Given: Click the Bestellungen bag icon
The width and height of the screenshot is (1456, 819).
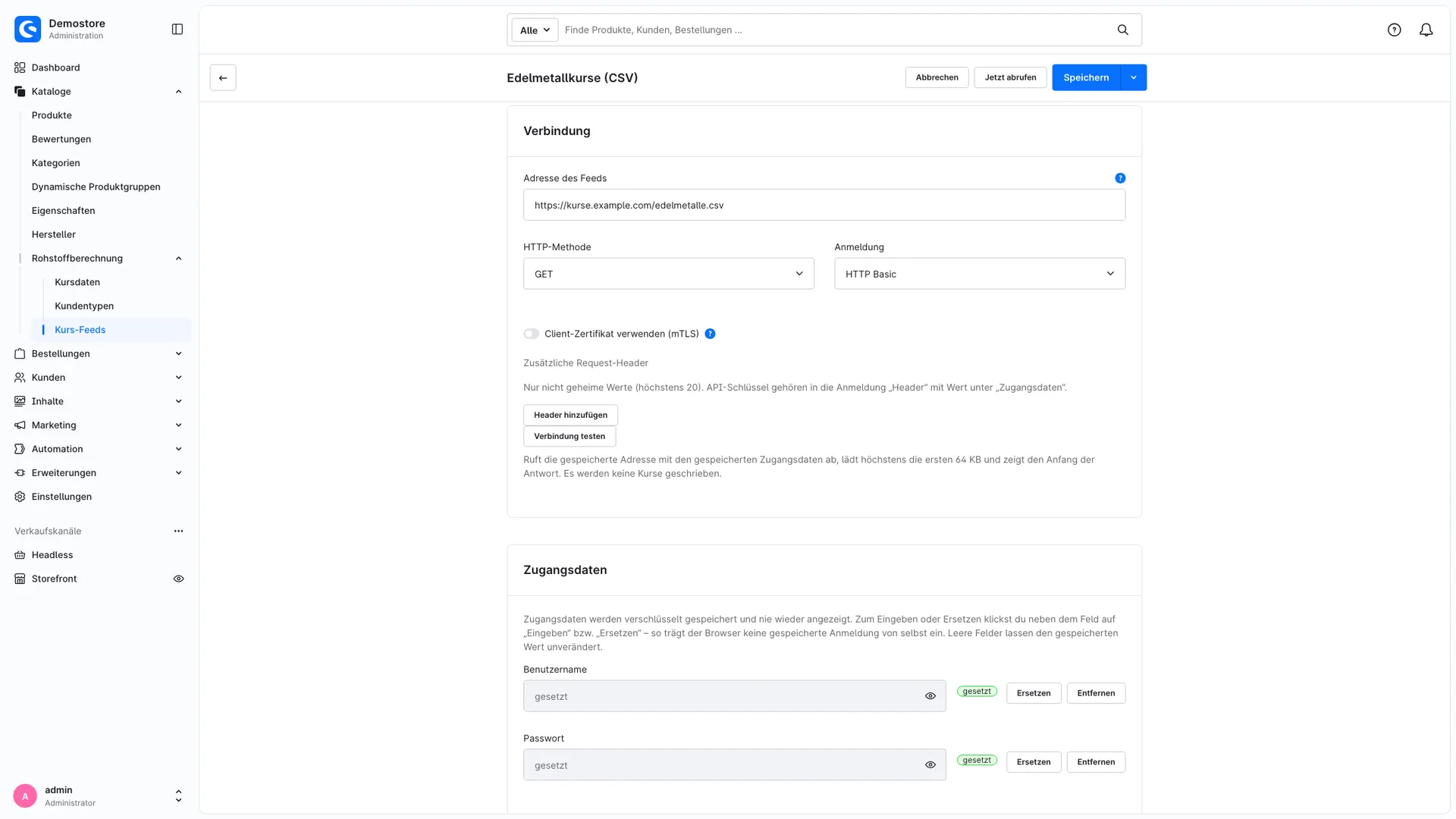Looking at the screenshot, I should click(x=20, y=353).
